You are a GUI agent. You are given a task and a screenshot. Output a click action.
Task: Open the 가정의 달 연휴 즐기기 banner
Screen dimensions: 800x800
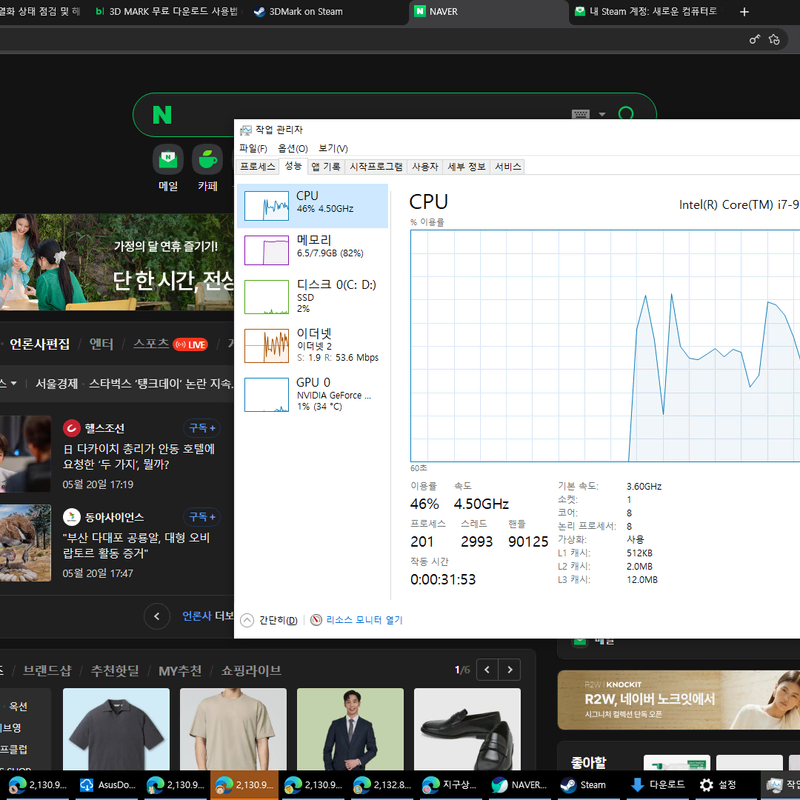117,262
